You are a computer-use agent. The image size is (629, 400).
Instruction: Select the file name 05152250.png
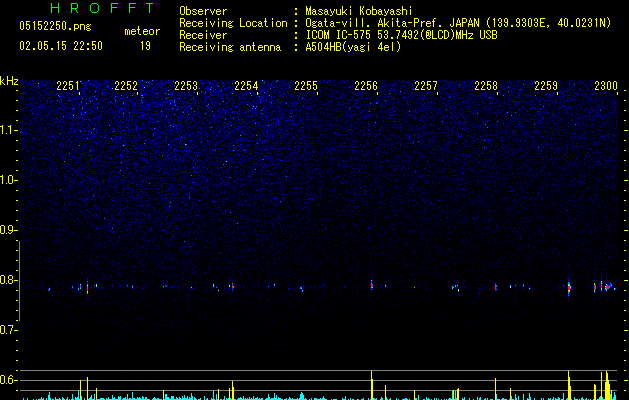click(55, 26)
